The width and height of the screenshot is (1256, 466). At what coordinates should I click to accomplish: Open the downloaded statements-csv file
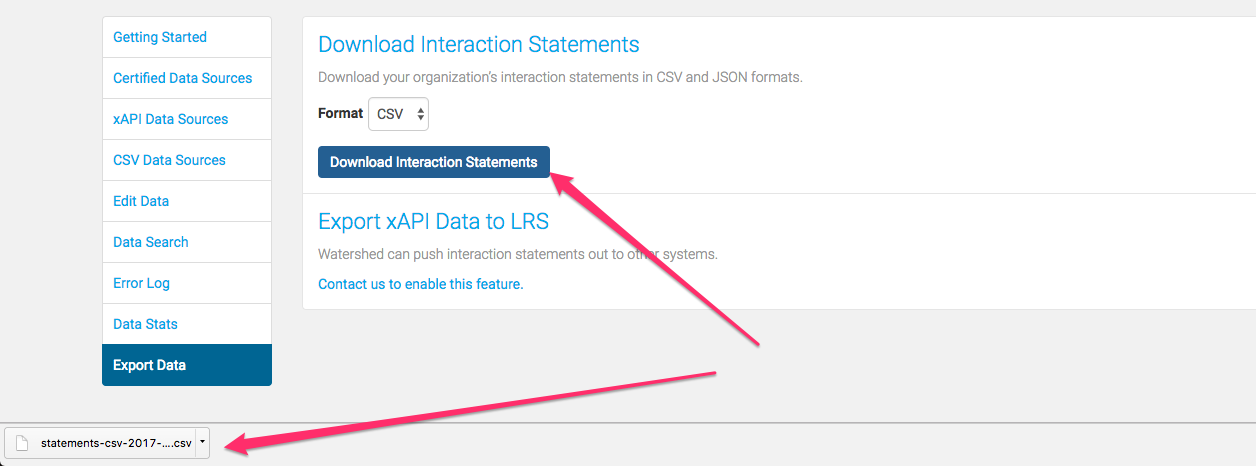click(115, 442)
